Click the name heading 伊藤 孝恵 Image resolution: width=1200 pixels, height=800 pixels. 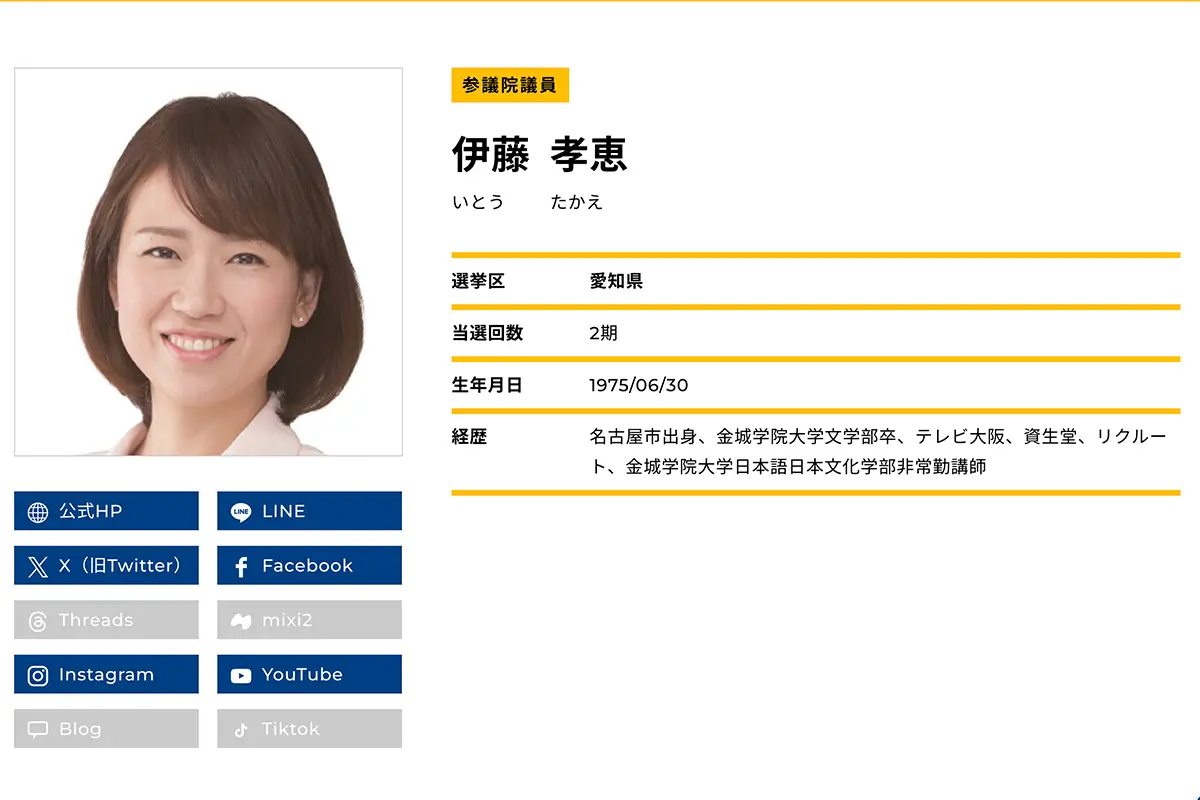(539, 154)
